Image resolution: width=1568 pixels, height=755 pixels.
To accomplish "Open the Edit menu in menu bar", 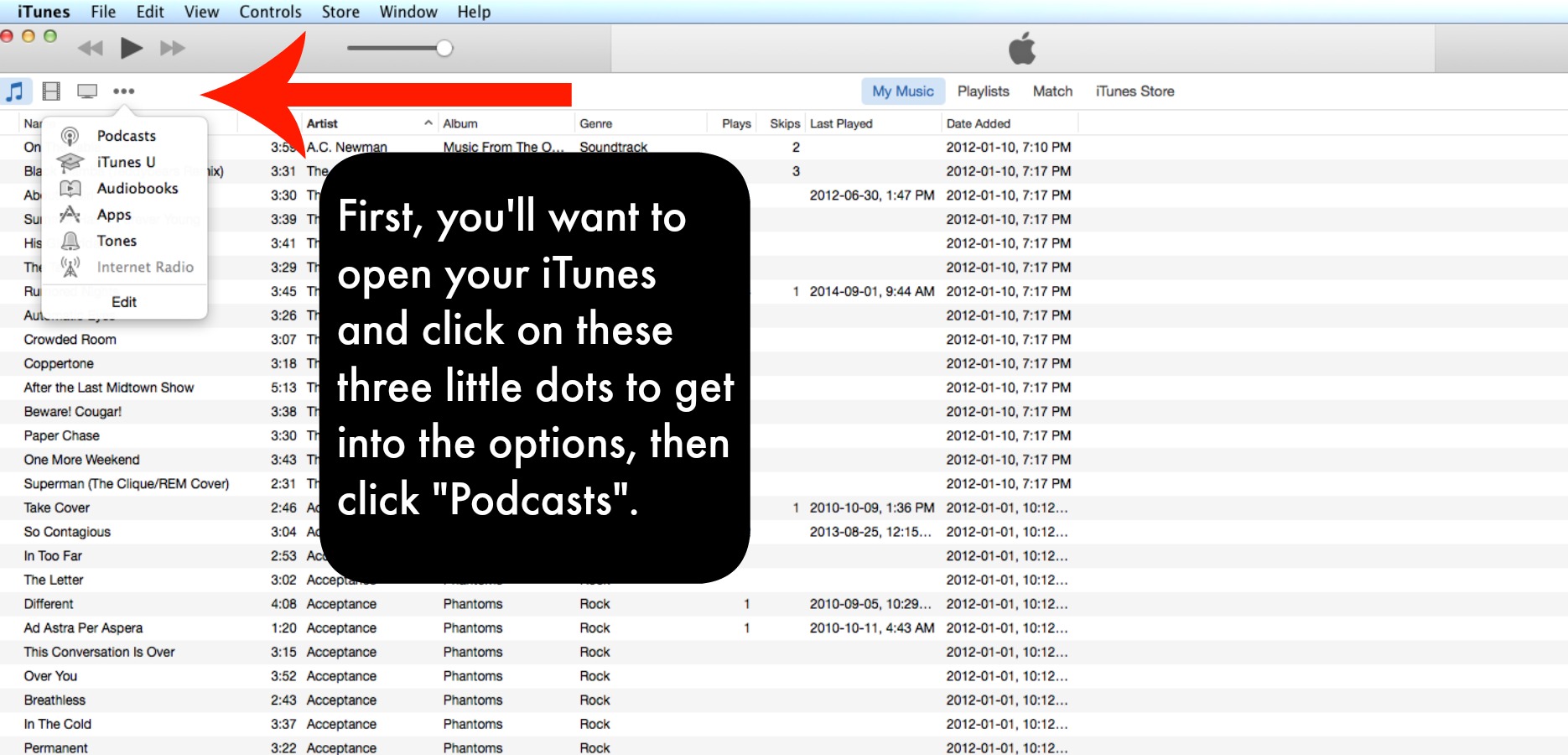I will pos(150,12).
